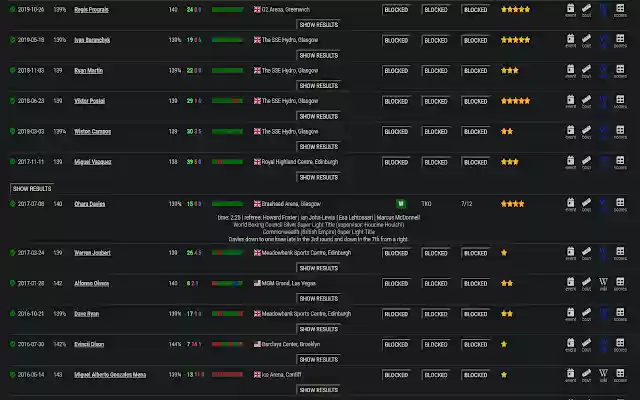Expand SHOW RESULTS under Miguel Vazquez fight
Screen dimensions: 640x400
click(x=318, y=177)
